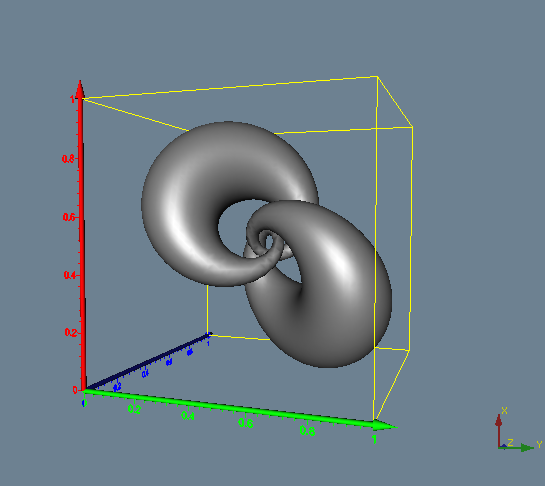Image resolution: width=545 pixels, height=486 pixels.
Task: Click the 0.8 tick label on green axis
Action: click(307, 431)
